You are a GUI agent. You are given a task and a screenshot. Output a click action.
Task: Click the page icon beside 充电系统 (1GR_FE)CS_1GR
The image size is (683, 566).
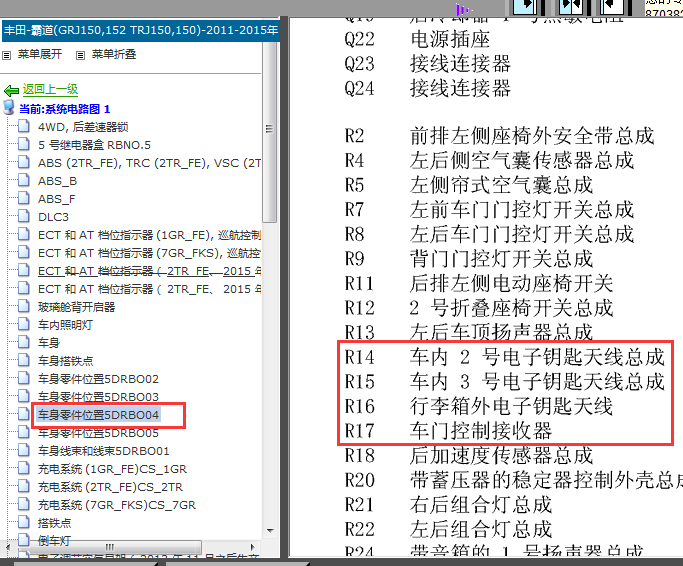pyautogui.click(x=24, y=469)
